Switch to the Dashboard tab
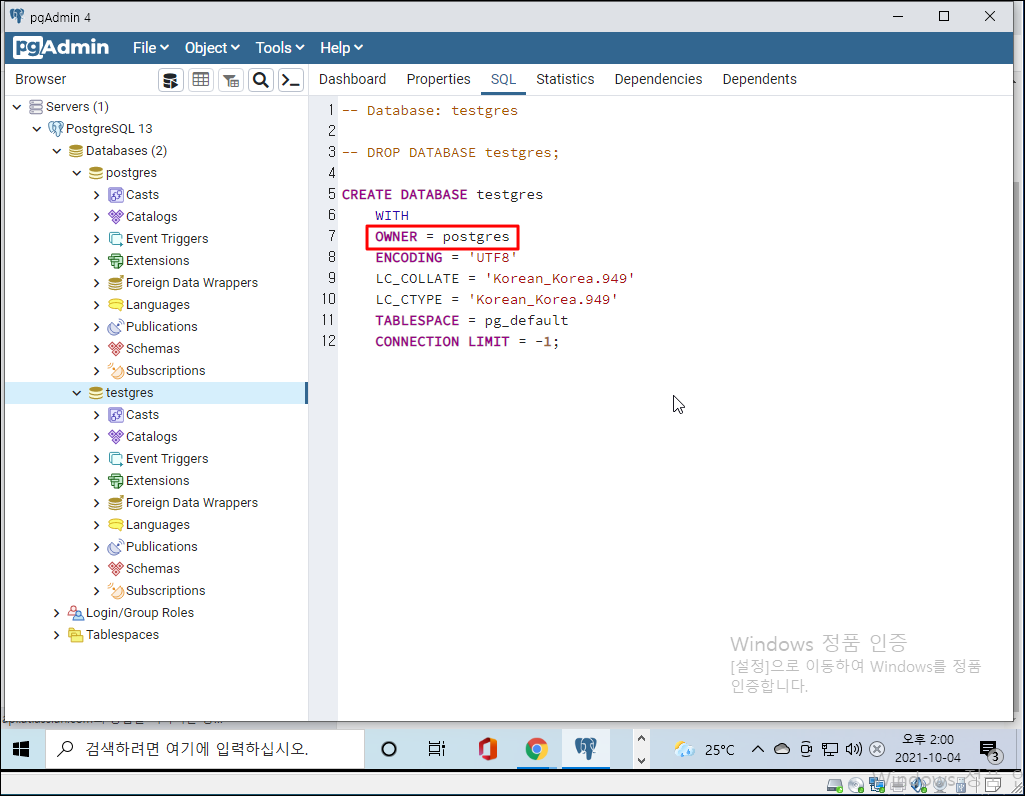 tap(352, 79)
